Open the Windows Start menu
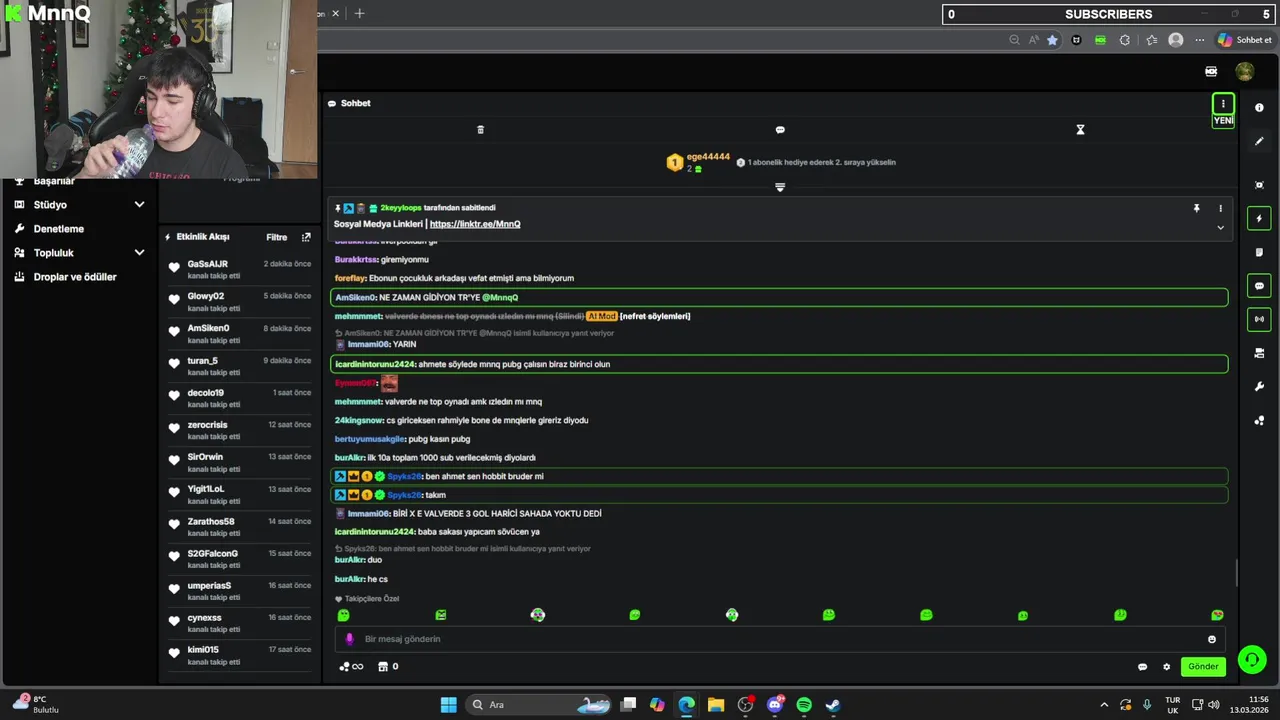Viewport: 1280px width, 720px height. [x=449, y=705]
